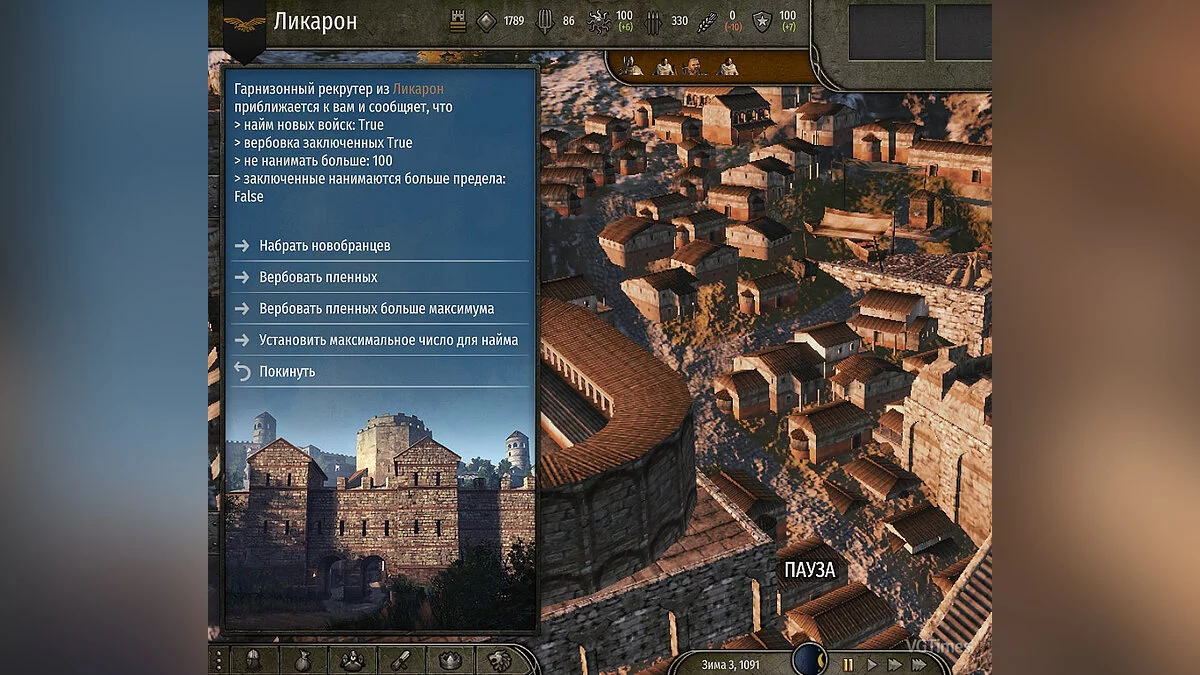Image resolution: width=1200 pixels, height=675 pixels.
Task: Click the triple-arrow fastest speed button
Action: (918, 663)
